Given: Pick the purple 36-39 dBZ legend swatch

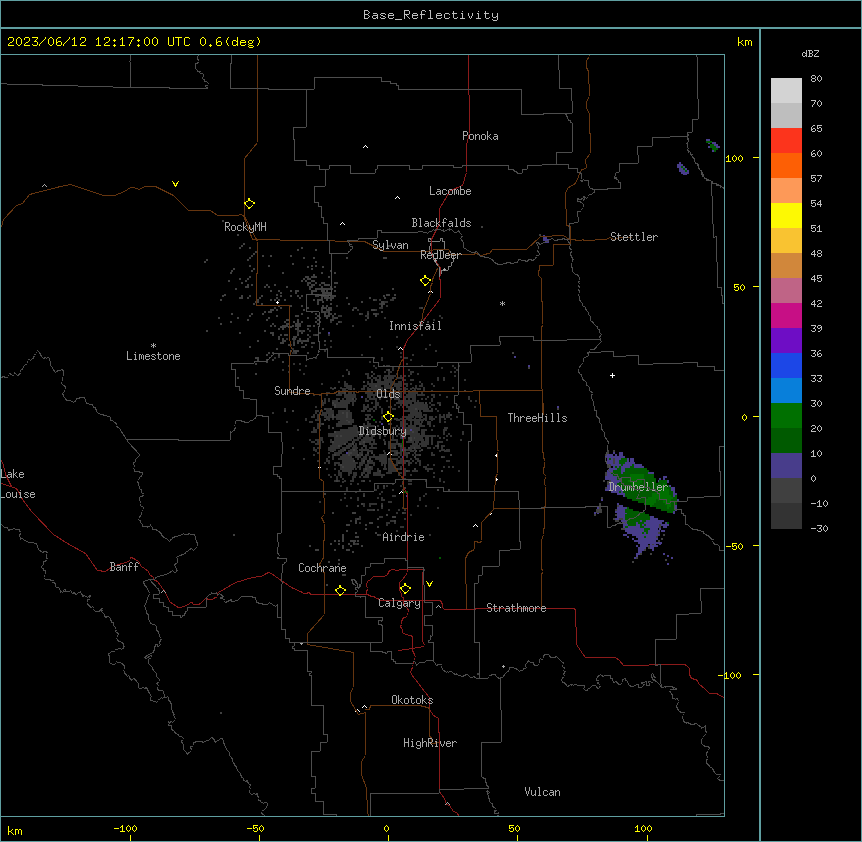Looking at the screenshot, I should pos(786,341).
